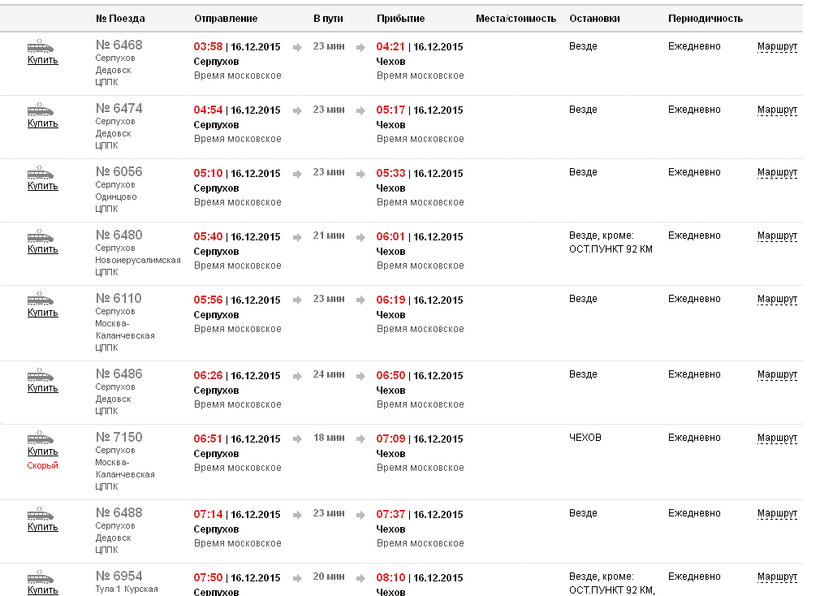Viewport: 820px width, 596px height.
Task: Select the train icon beside № 6110
Action: tap(41, 299)
